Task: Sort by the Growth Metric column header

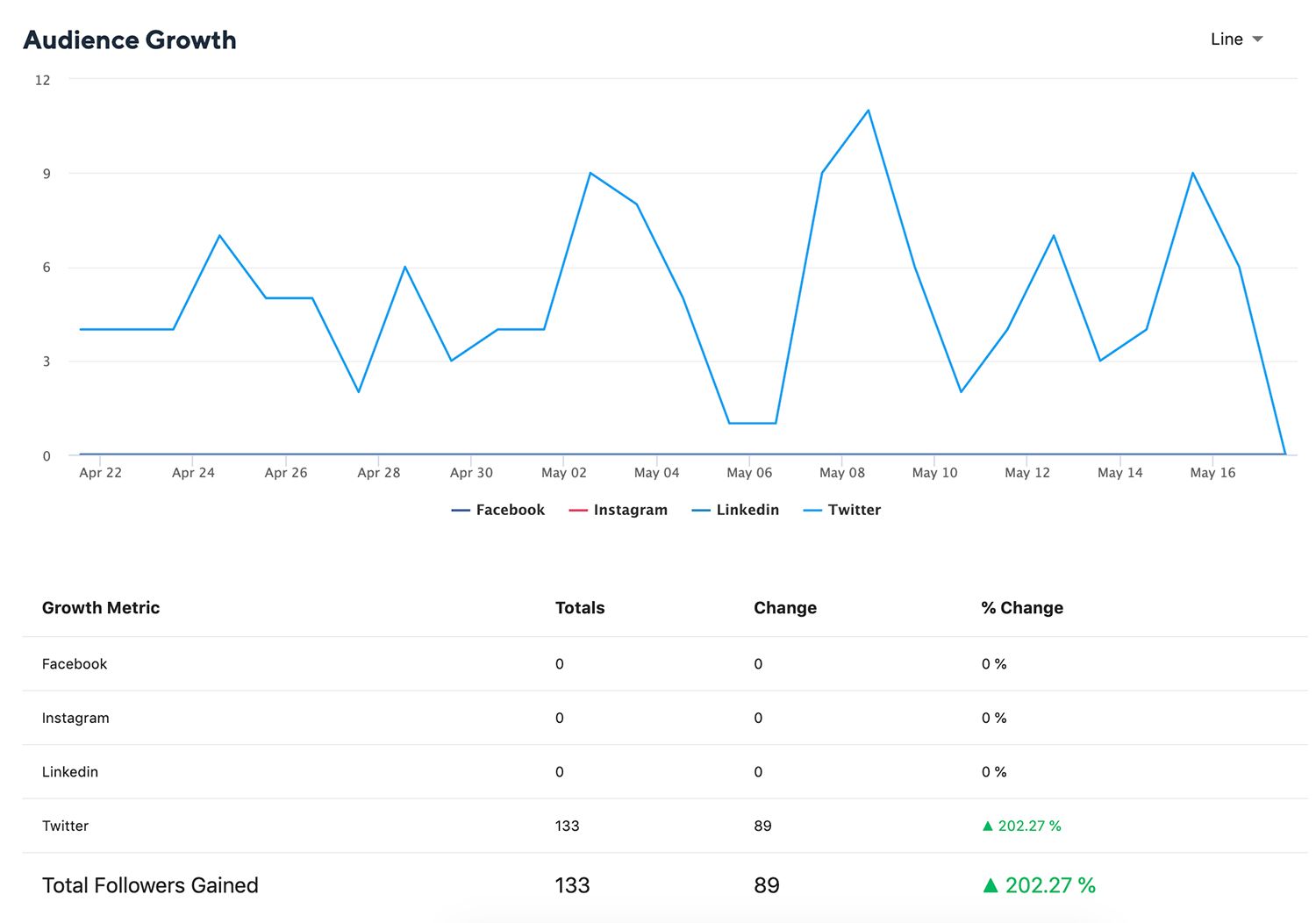Action: pos(101,608)
